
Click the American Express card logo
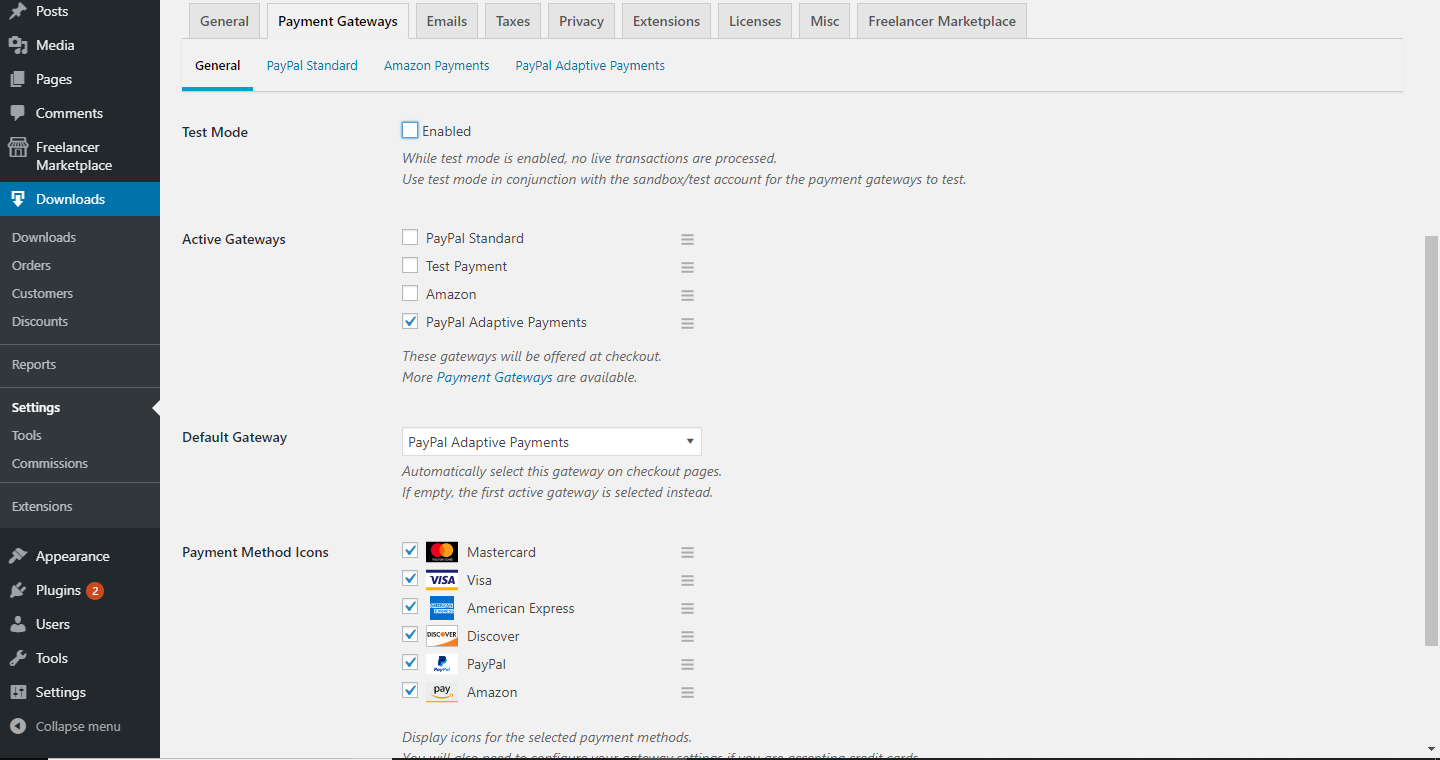(442, 608)
